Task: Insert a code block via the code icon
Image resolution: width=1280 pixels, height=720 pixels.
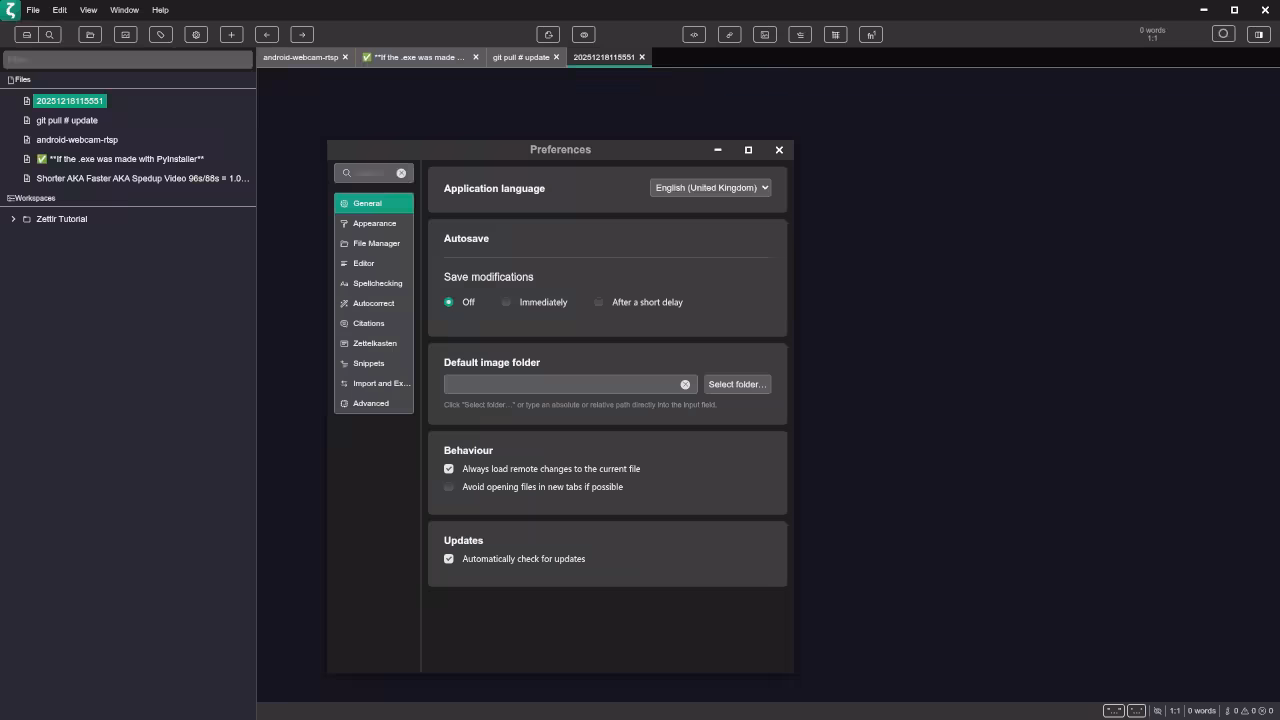Action: tap(694, 34)
